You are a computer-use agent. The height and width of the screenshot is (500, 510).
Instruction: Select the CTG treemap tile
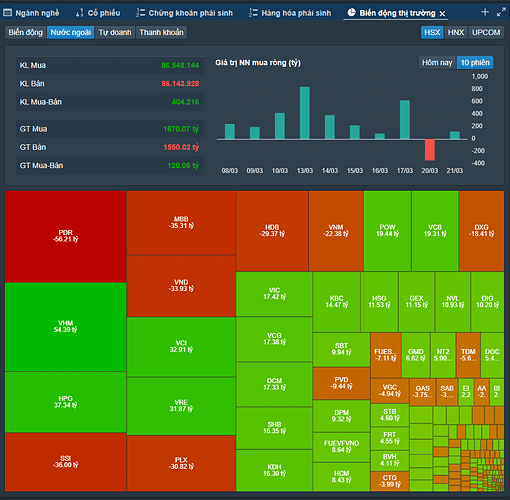pyautogui.click(x=390, y=481)
